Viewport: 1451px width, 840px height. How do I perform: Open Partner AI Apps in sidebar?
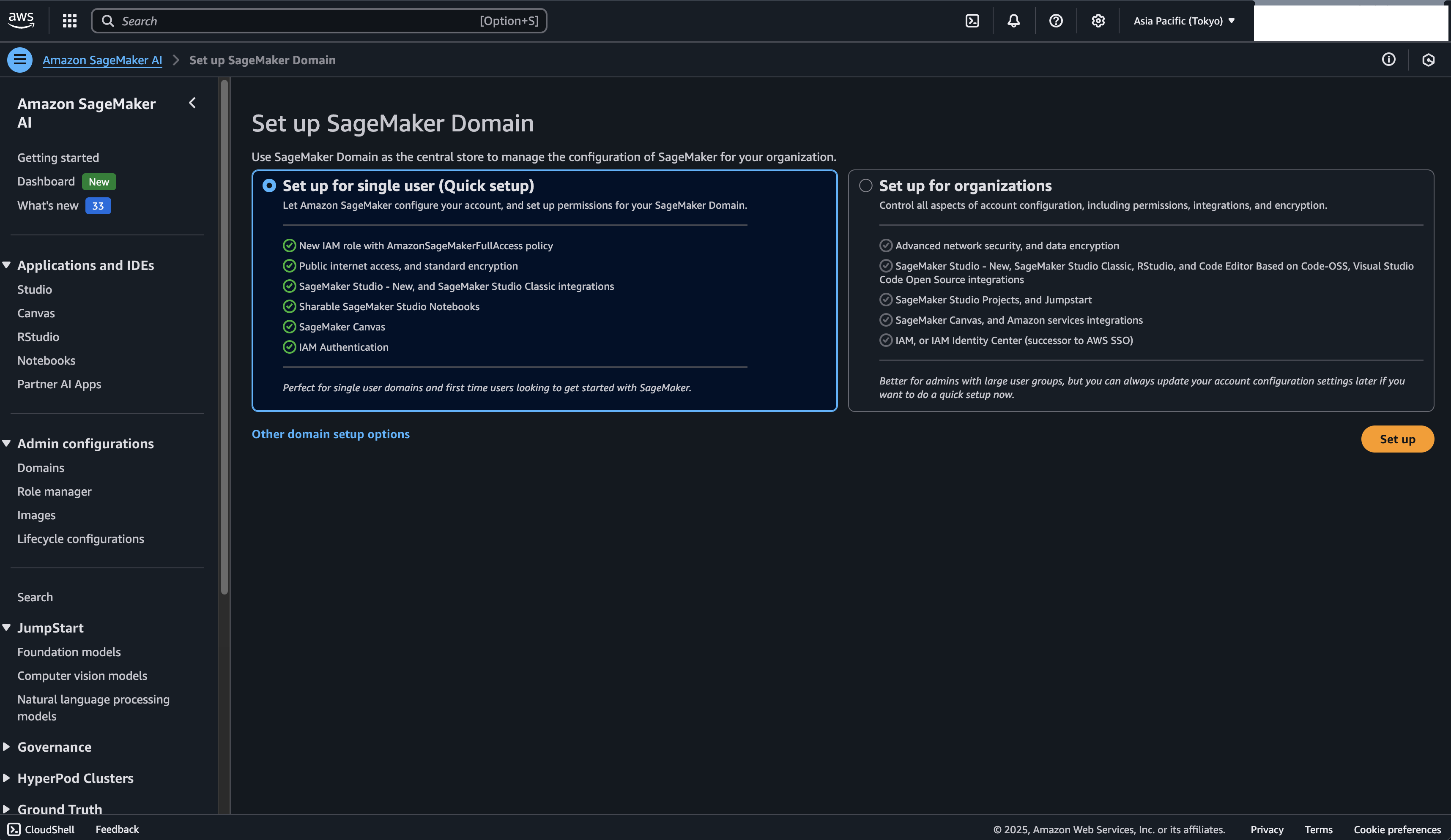tap(59, 384)
